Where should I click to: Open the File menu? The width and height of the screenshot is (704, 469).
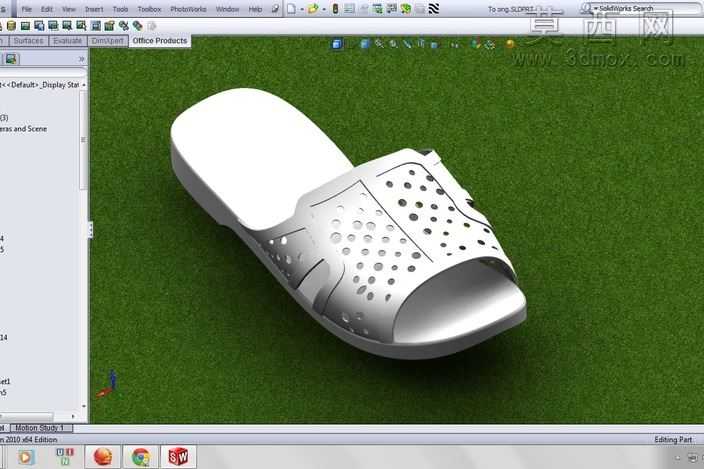[26, 9]
